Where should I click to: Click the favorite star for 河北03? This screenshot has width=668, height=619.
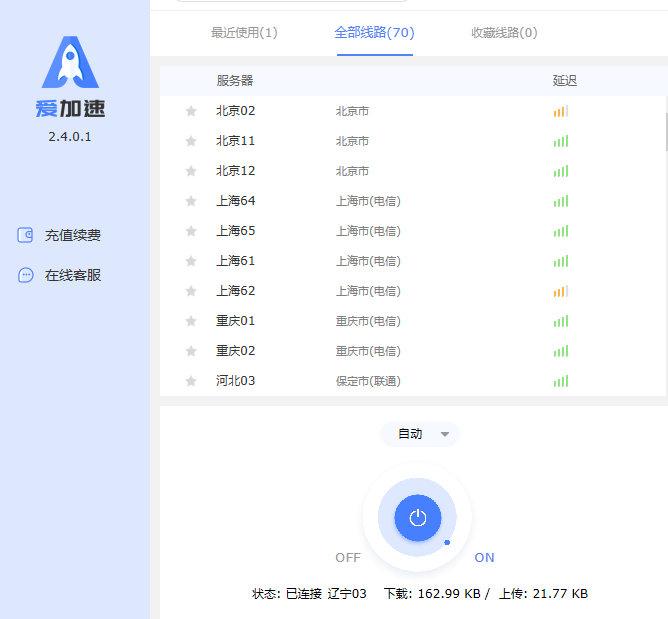point(191,381)
